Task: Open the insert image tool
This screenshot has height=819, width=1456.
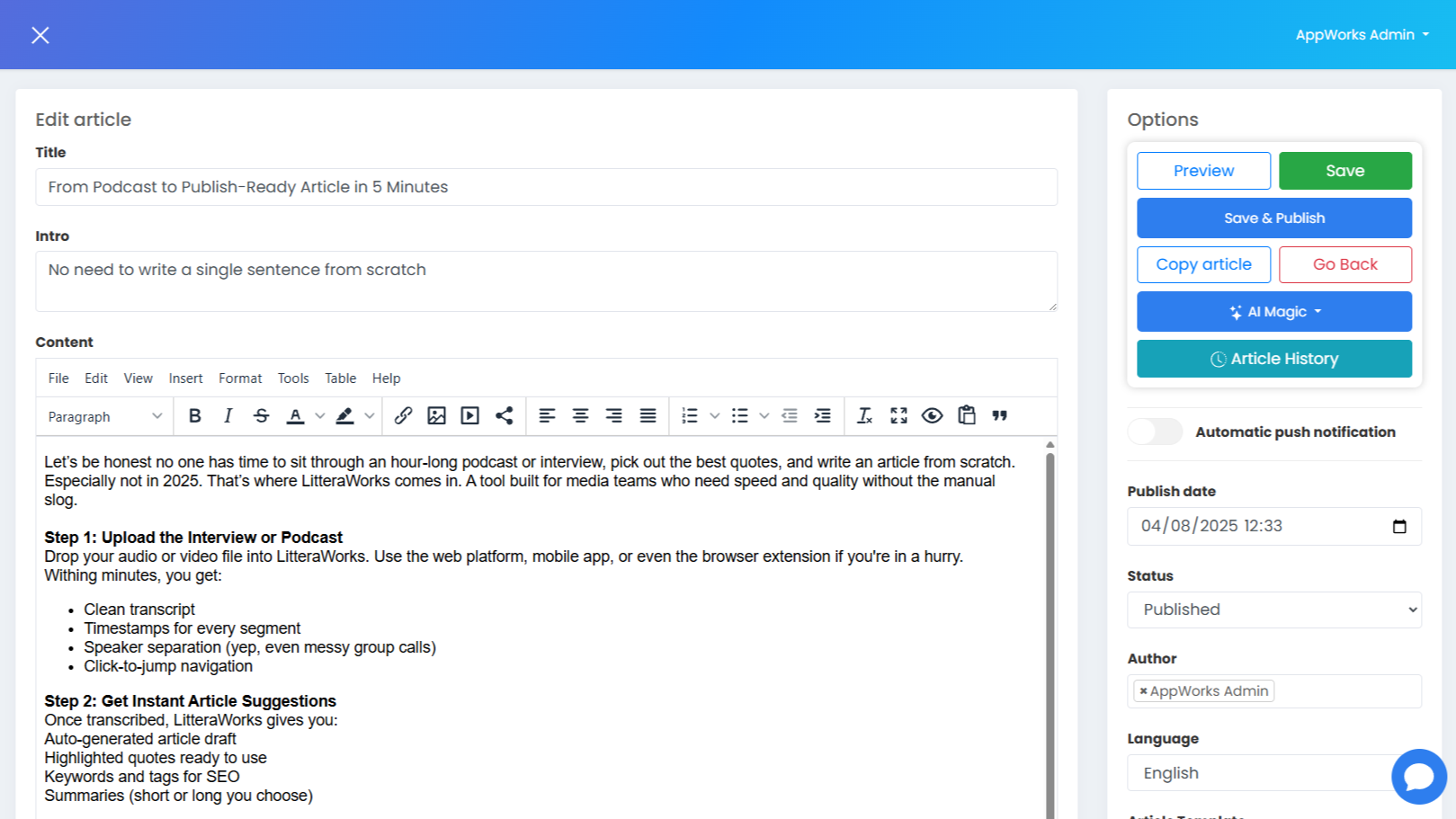Action: click(x=436, y=415)
